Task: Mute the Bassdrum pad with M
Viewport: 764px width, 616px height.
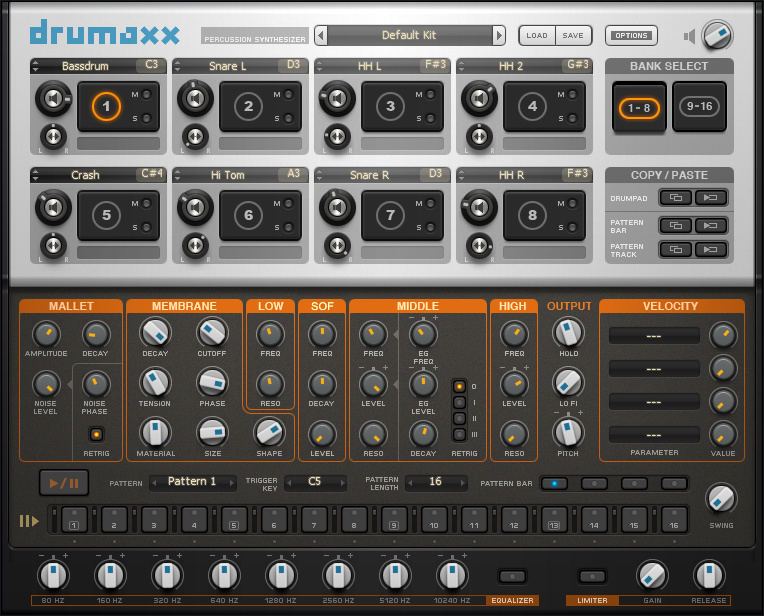Action: tap(146, 94)
